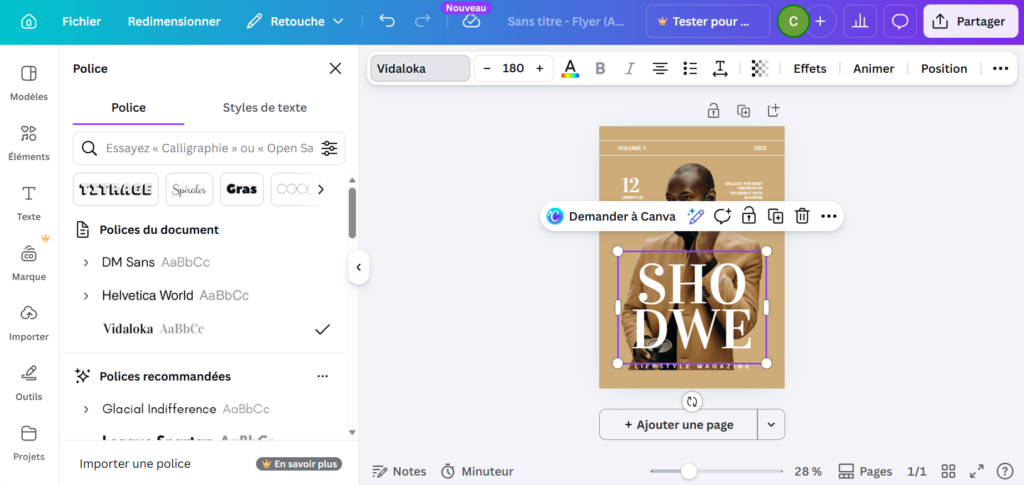The height and width of the screenshot is (485, 1024).
Task: Change text alignment
Action: coord(660,69)
